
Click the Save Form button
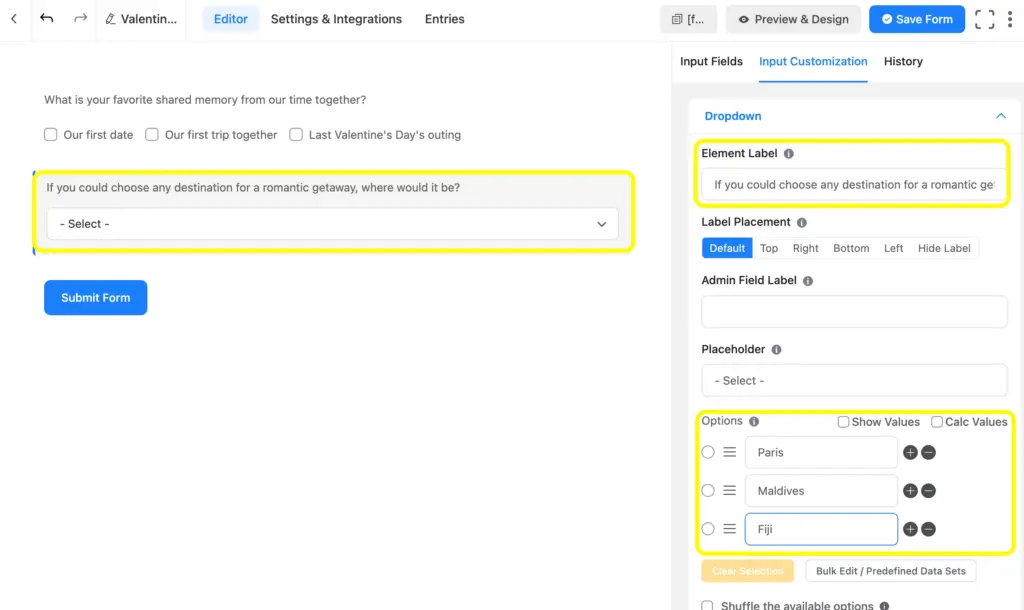pos(916,18)
